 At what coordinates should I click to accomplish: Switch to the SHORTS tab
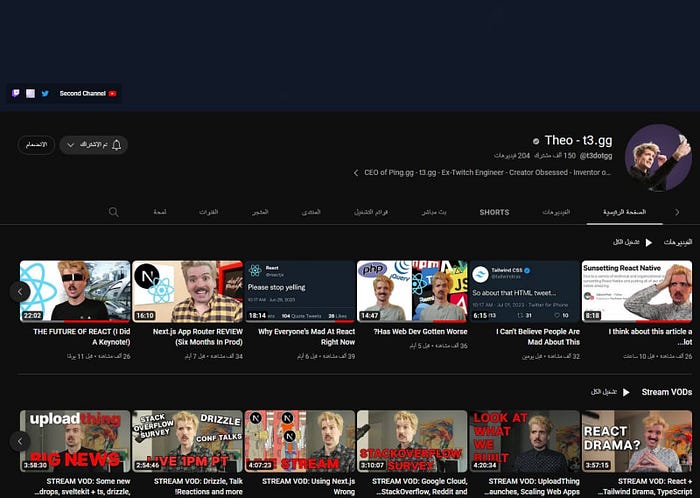[494, 212]
